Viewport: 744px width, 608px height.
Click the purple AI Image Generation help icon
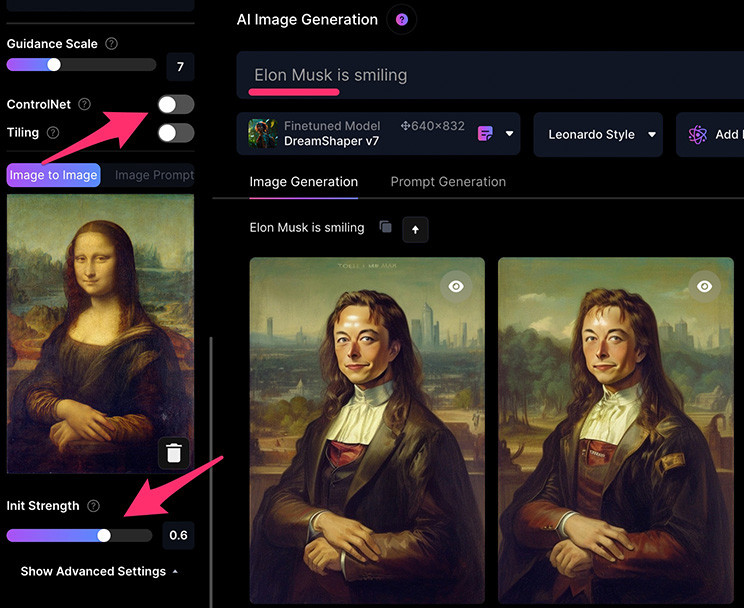click(x=401, y=19)
